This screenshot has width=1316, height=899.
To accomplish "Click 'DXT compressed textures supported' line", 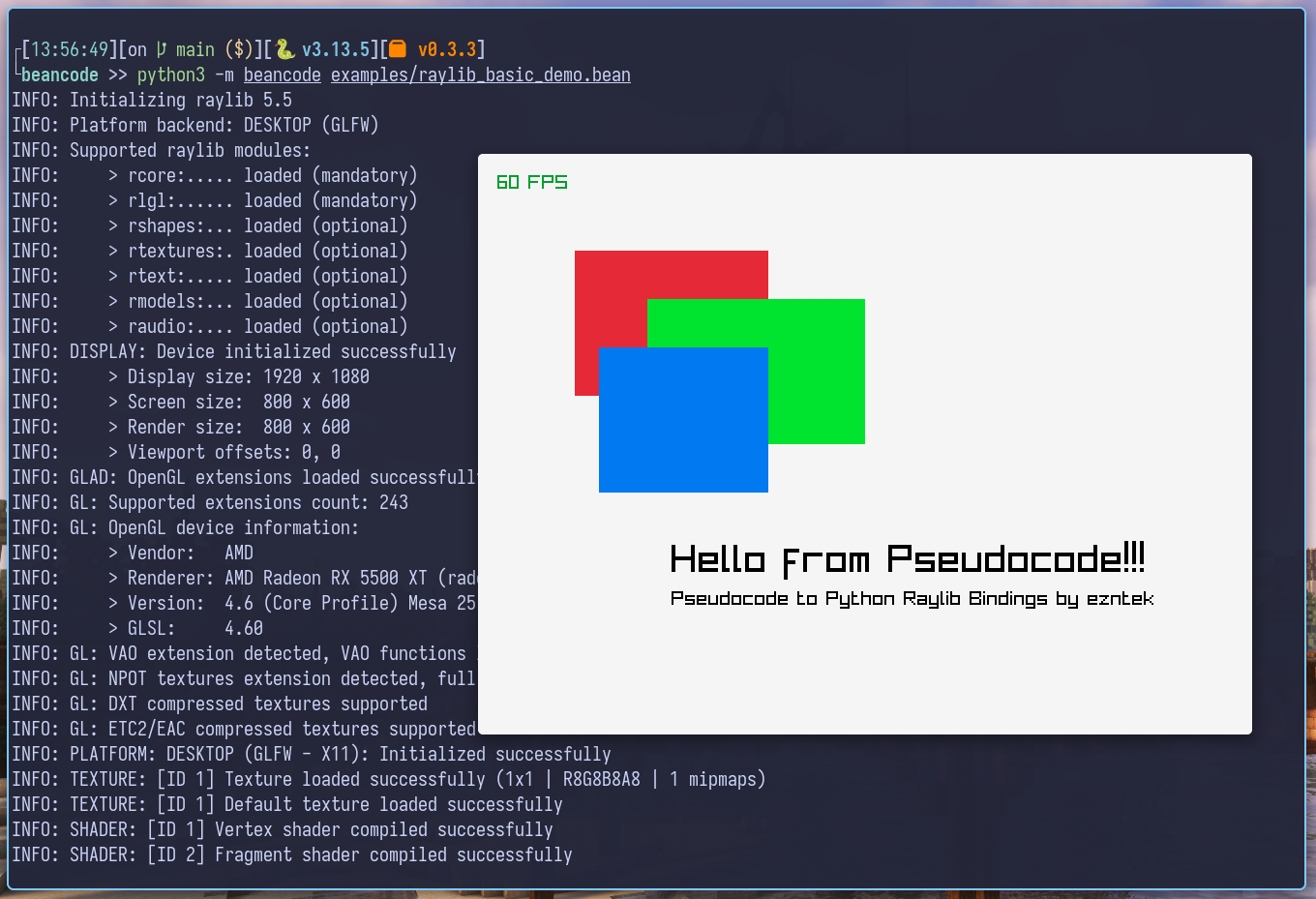I will [x=220, y=704].
